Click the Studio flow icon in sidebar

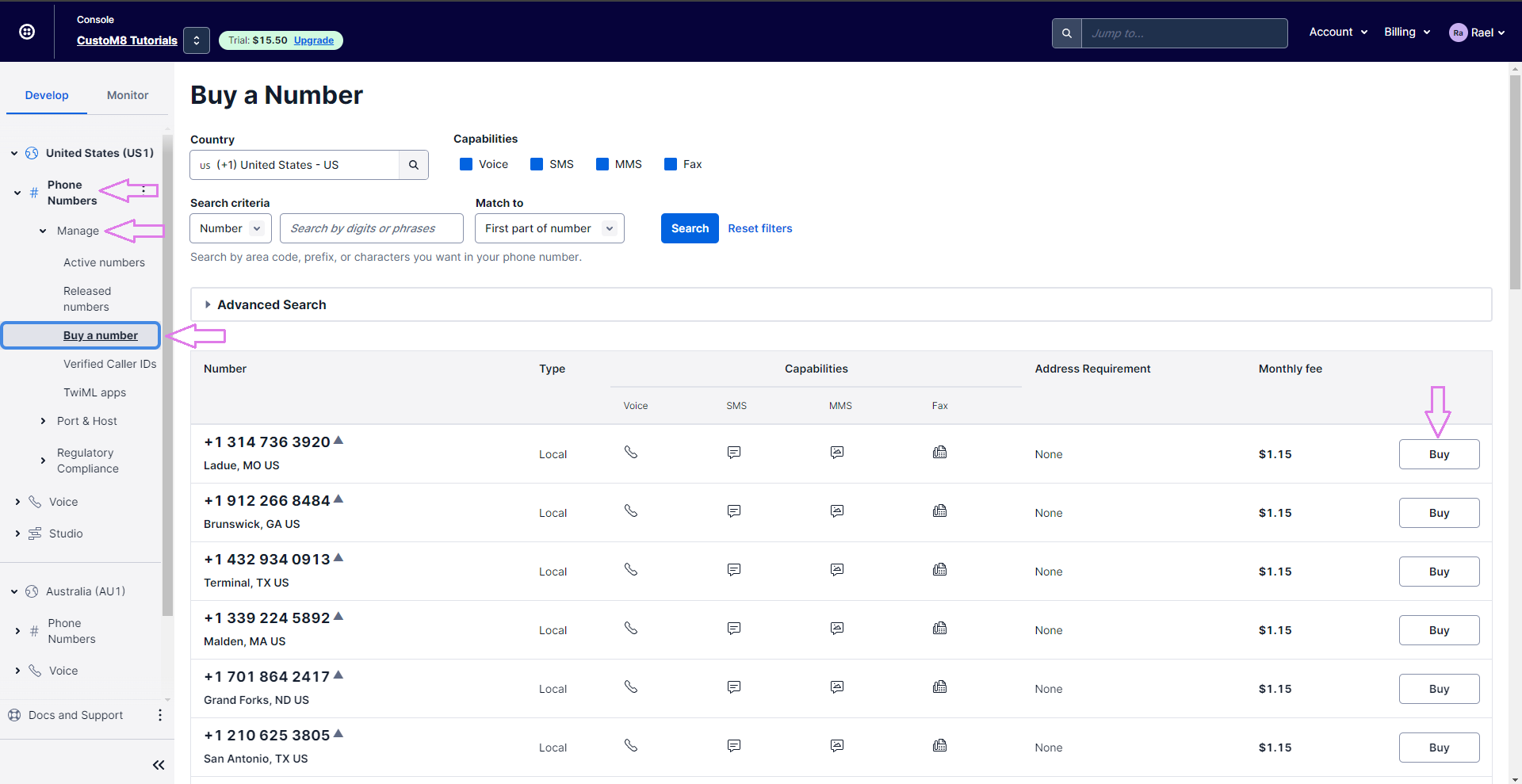click(x=35, y=534)
